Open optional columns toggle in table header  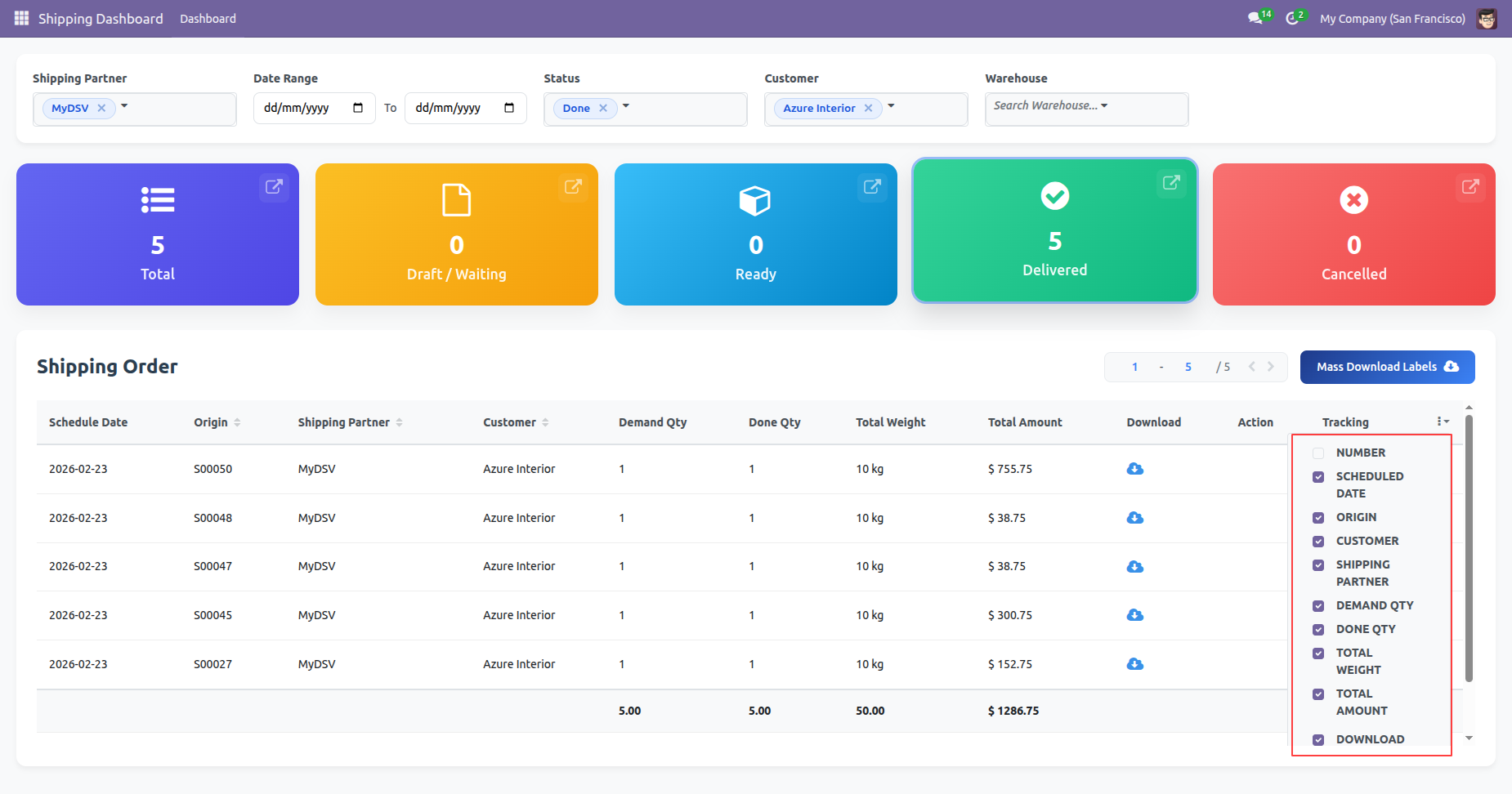(x=1443, y=422)
